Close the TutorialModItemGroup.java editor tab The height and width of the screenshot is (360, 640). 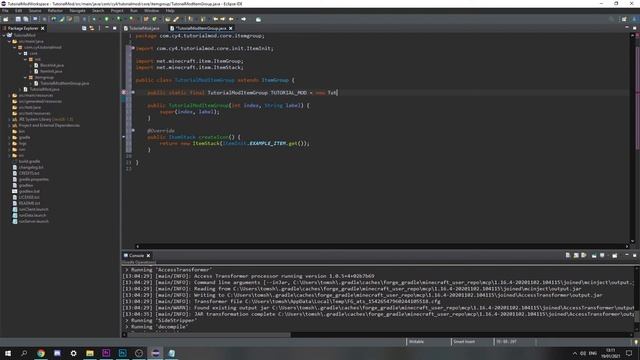coord(231,28)
